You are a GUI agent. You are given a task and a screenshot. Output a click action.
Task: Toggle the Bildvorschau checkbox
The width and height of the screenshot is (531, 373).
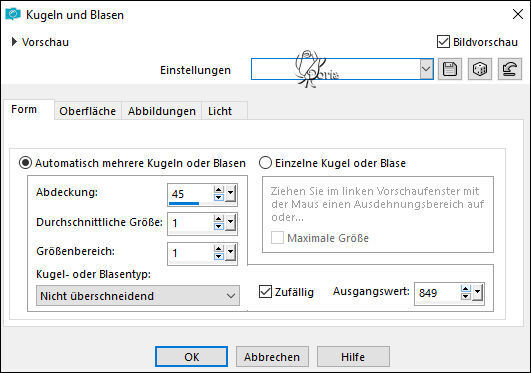(x=443, y=42)
